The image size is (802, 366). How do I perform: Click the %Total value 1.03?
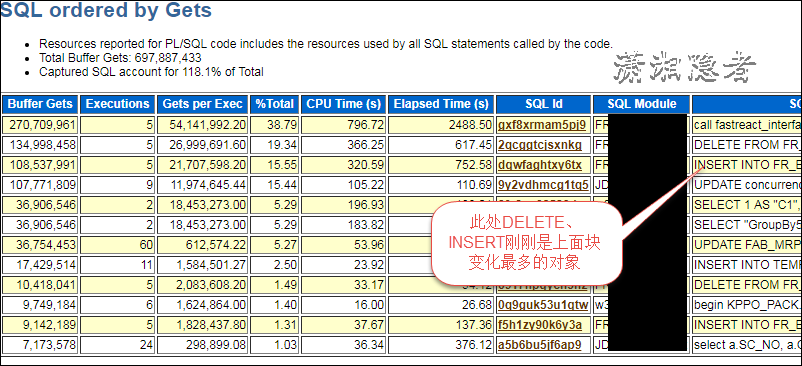[x=286, y=345]
